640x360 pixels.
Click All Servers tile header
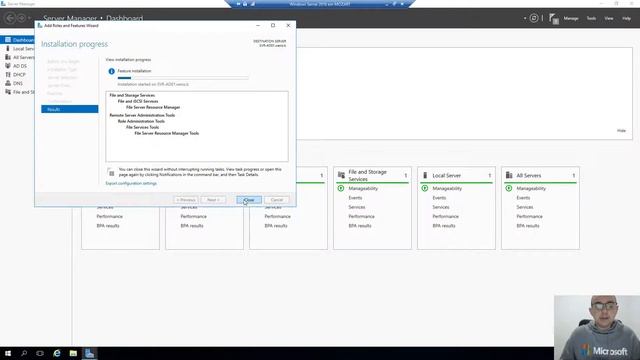pyautogui.click(x=540, y=175)
